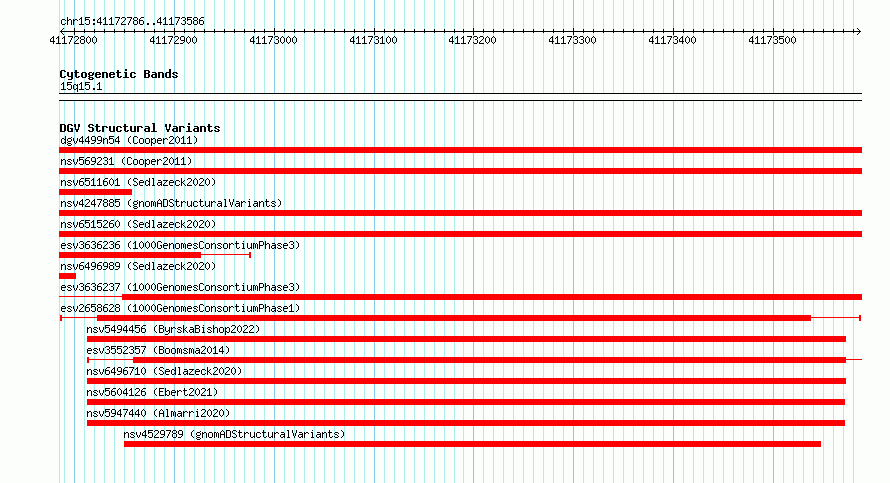This screenshot has height=483, width=890.
Task: Click the thick red bar of esv3636237
Action: pyautogui.click(x=492, y=297)
